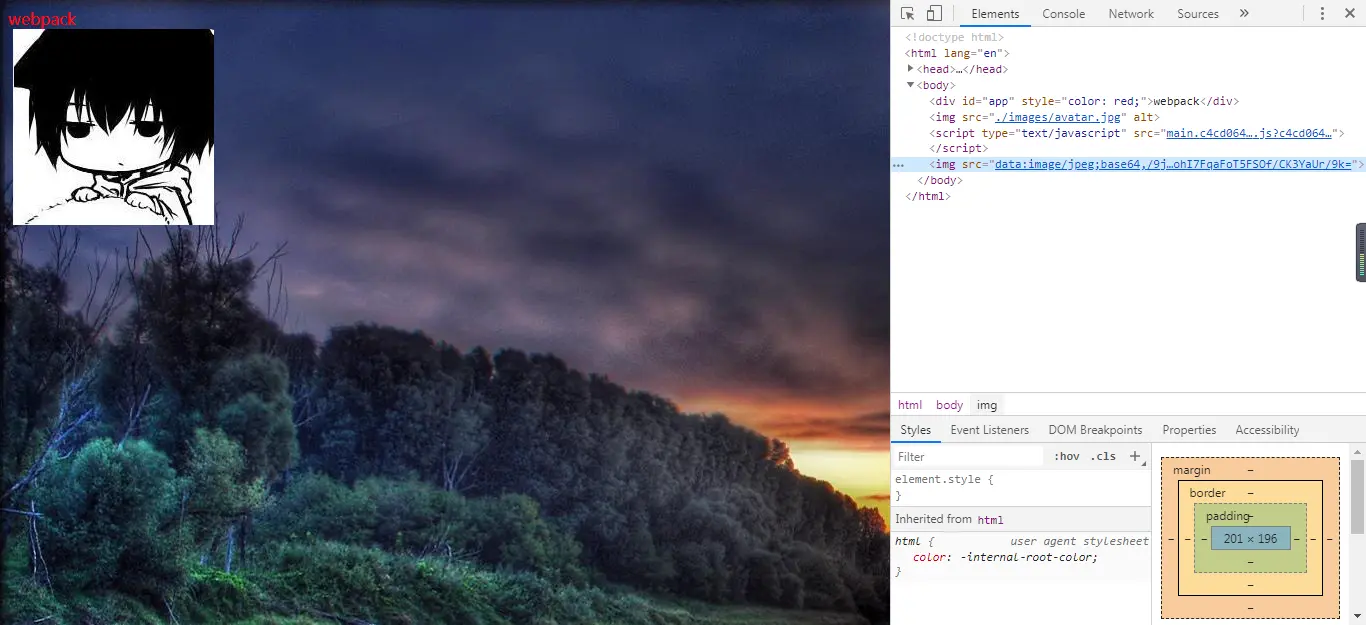Select the div id="app" node
This screenshot has height=625, width=1366.
point(1085,101)
